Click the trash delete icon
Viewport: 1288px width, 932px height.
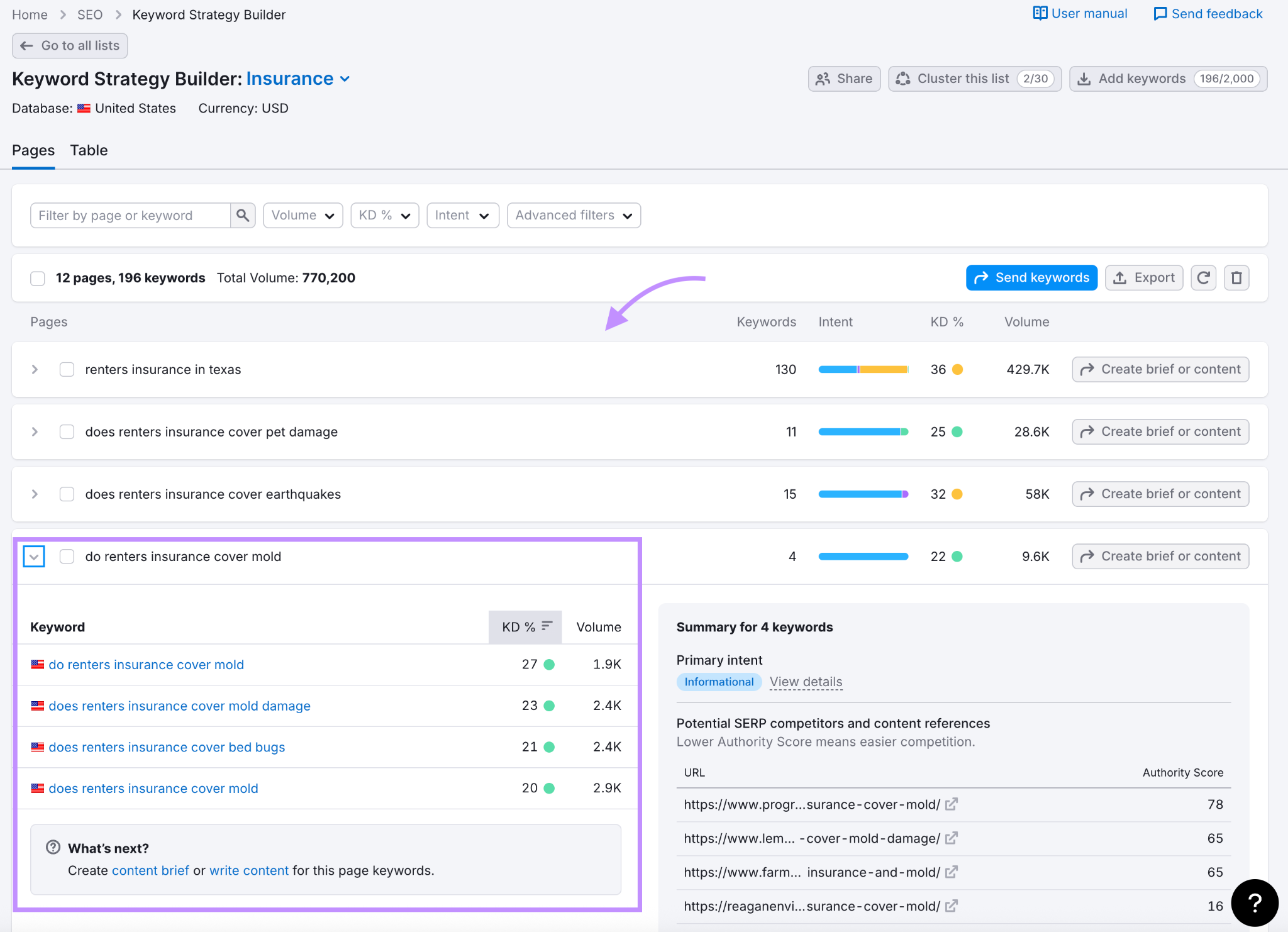click(x=1236, y=278)
